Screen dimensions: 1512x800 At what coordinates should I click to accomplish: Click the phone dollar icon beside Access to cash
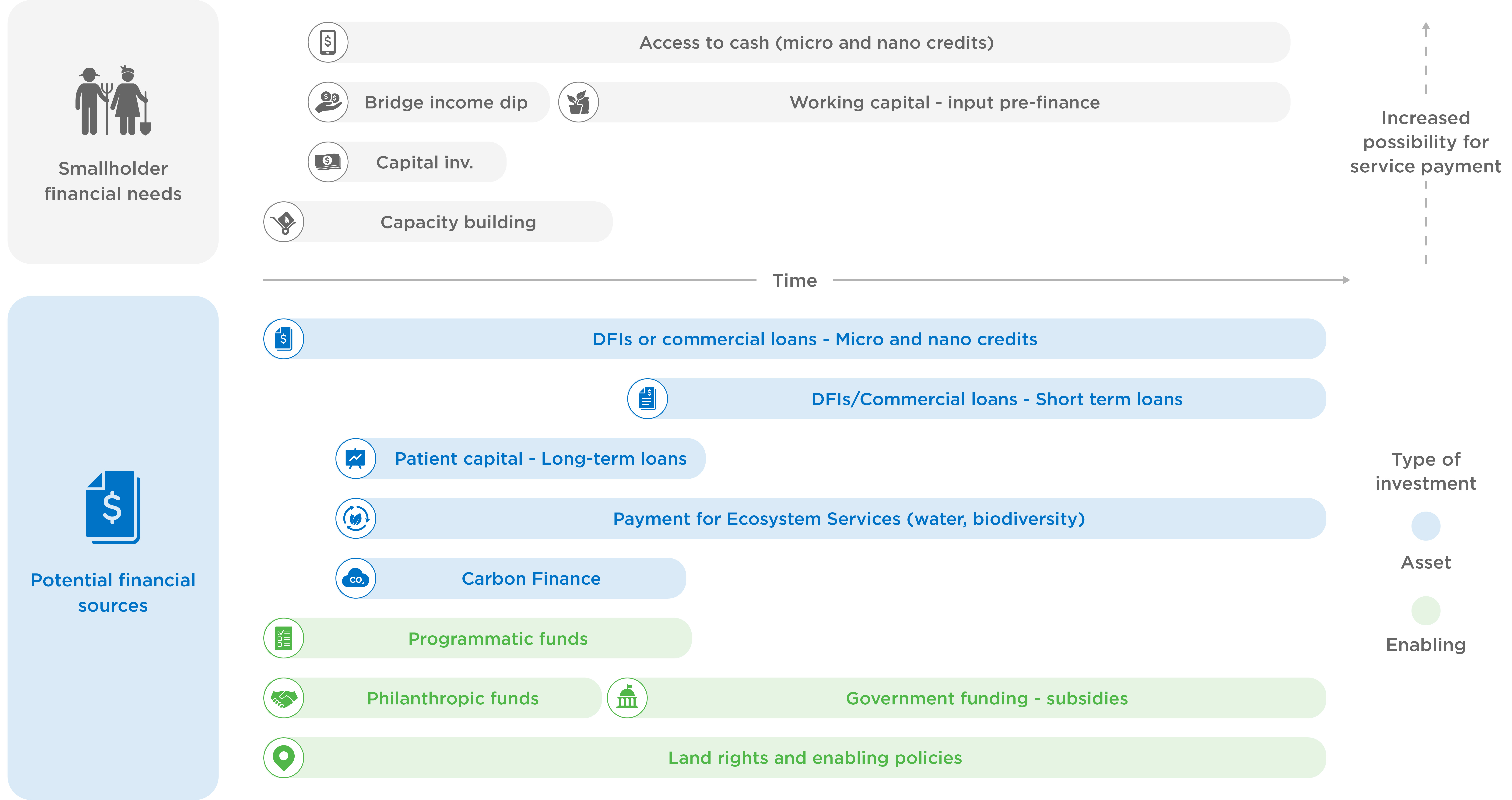click(x=328, y=42)
